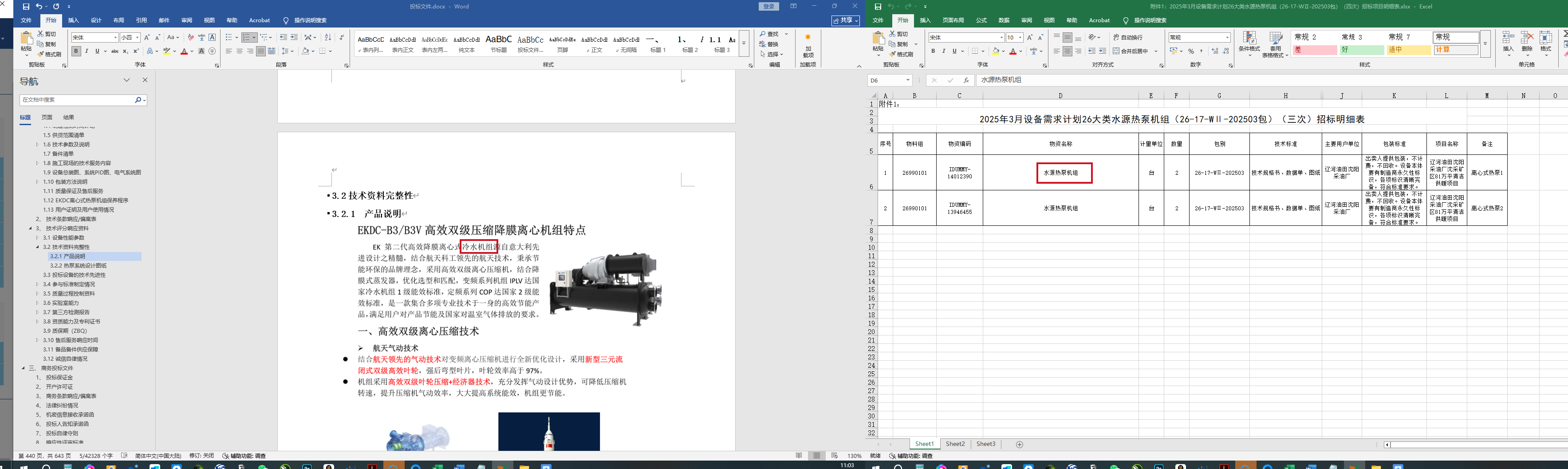Click the 登录 sign-in button in Word

pyautogui.click(x=769, y=7)
